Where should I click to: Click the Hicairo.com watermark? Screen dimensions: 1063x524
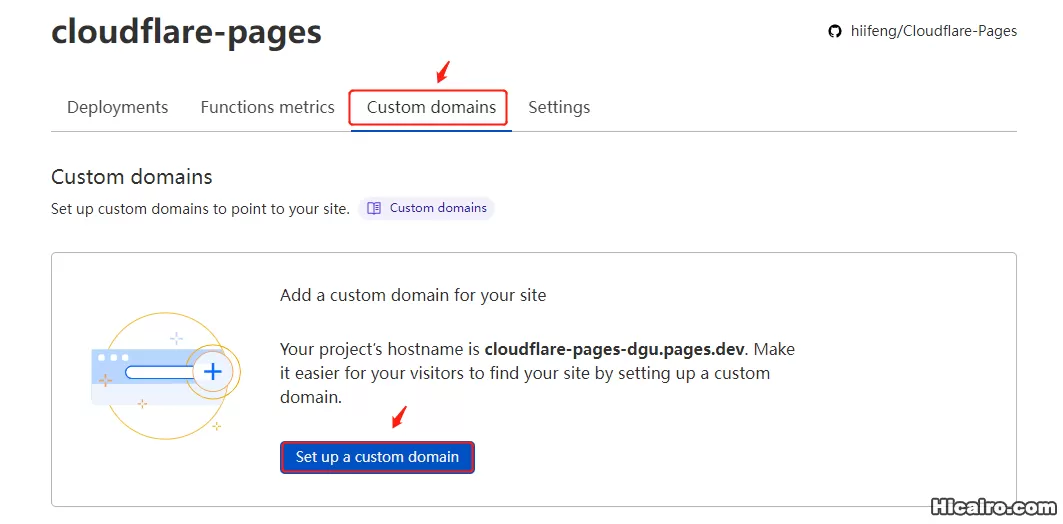point(991,507)
